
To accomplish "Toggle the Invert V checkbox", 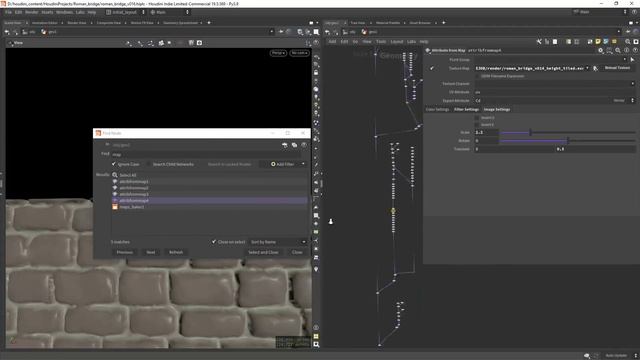I will (477, 125).
